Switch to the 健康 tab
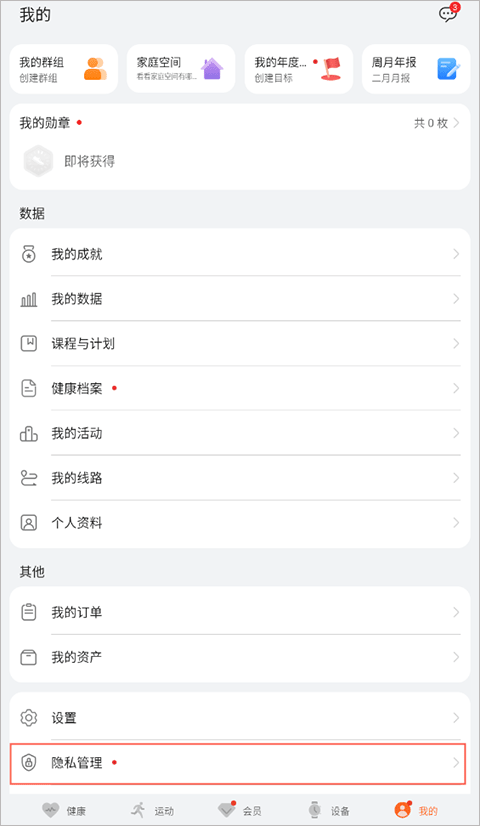This screenshot has height=826, width=480. pyautogui.click(x=64, y=810)
